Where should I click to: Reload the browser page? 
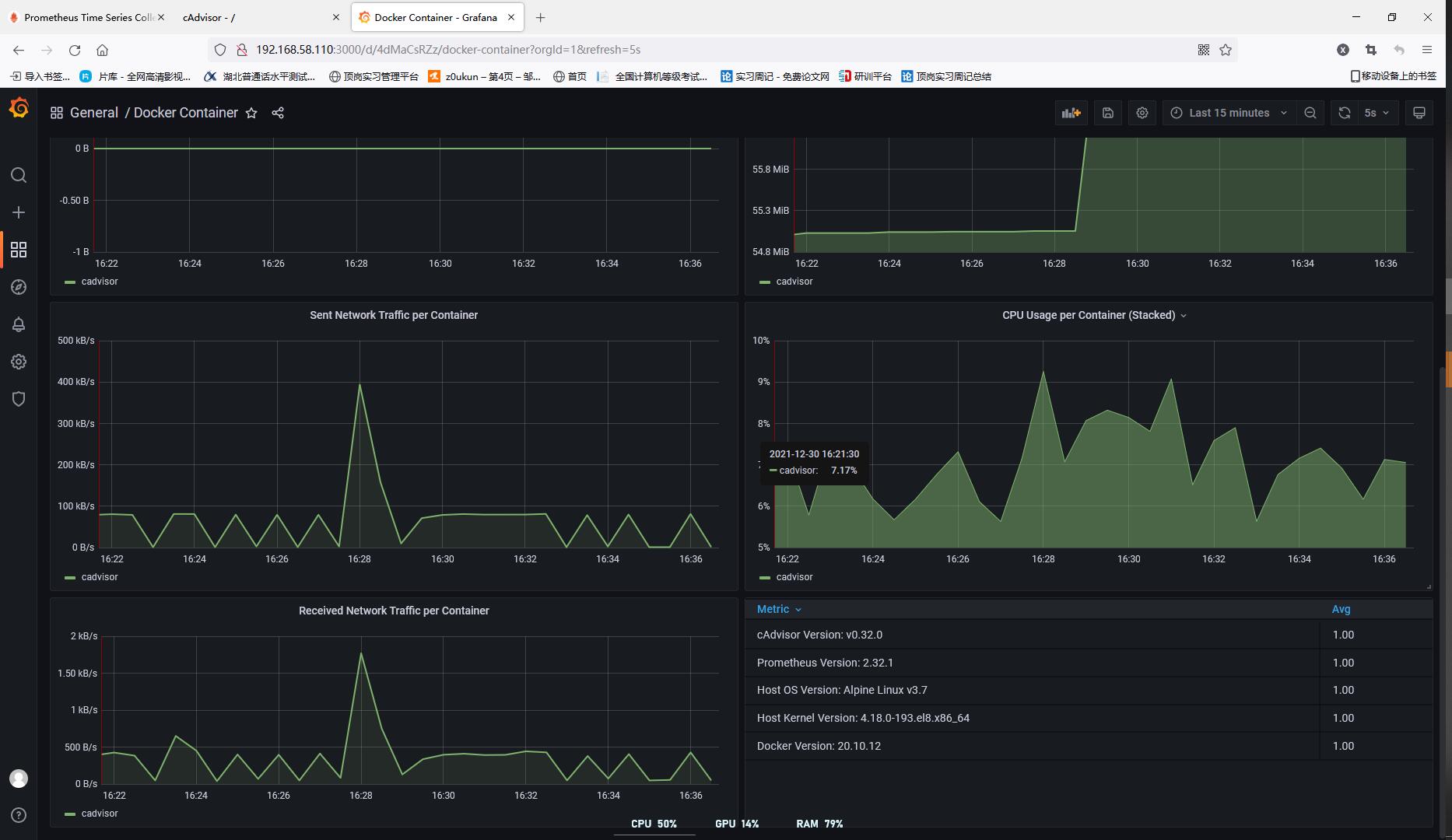[75, 50]
